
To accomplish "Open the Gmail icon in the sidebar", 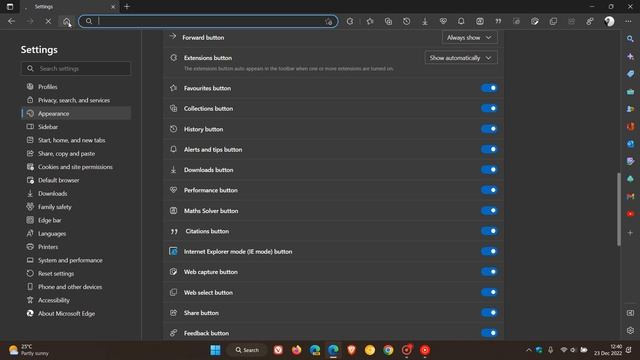I will coord(630,196).
